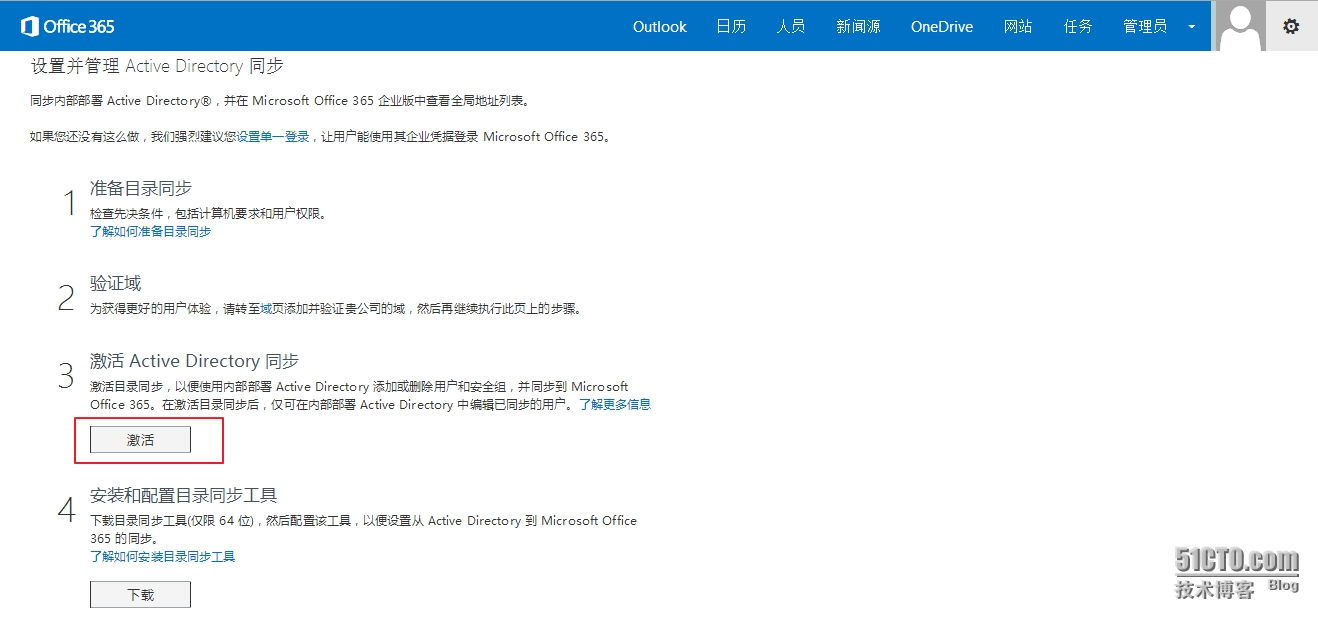Follow the 了解如何准备目录同步 link
Screen dimensions: 1318x618
150,231
